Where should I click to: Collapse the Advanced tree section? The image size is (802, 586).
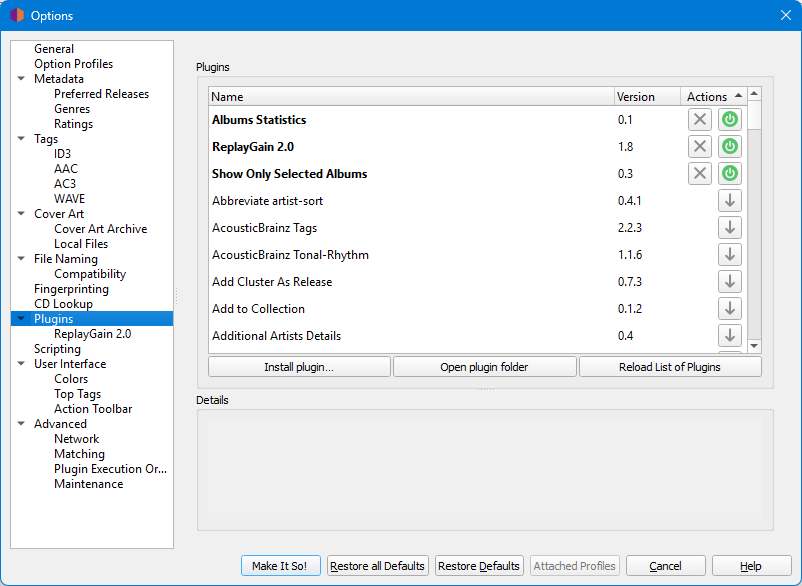pyautogui.click(x=21, y=424)
